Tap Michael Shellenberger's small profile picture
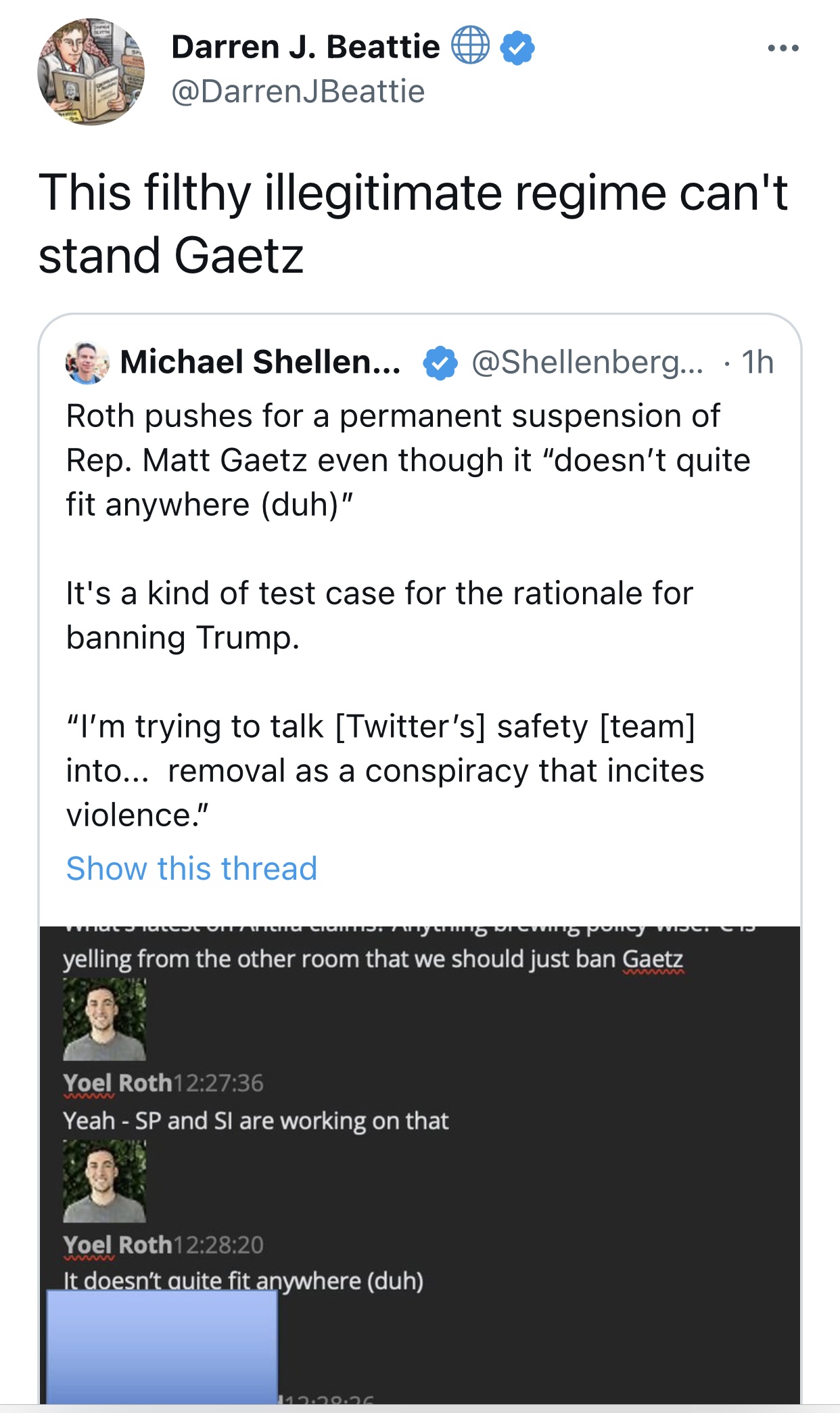 (87, 363)
